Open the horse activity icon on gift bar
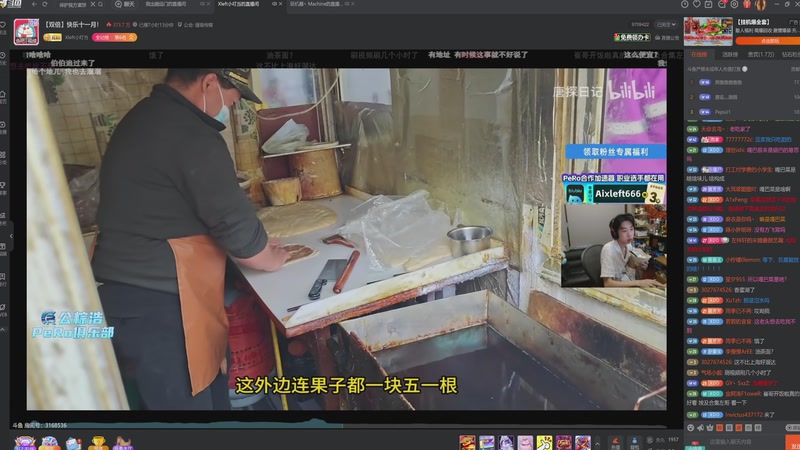This screenshot has height=450, width=800. 122,443
